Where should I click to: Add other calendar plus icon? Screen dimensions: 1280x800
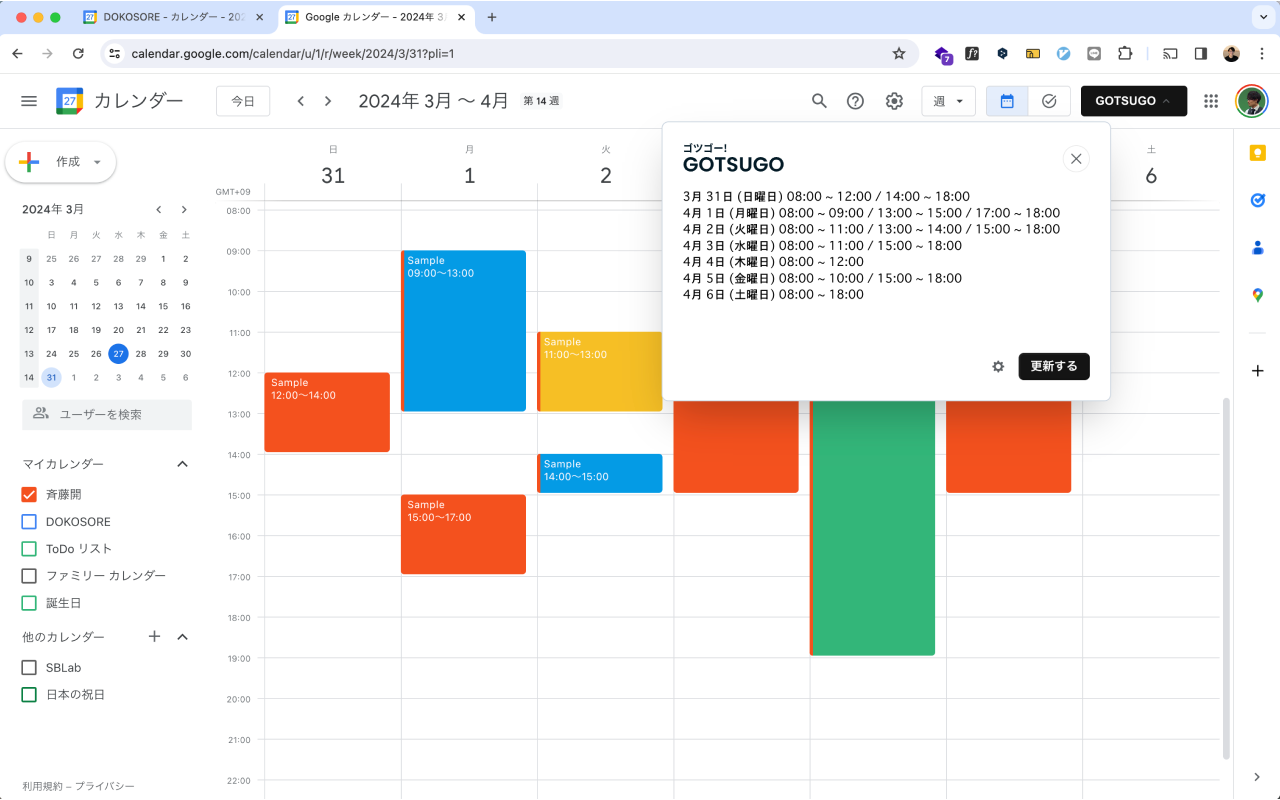[x=154, y=636]
